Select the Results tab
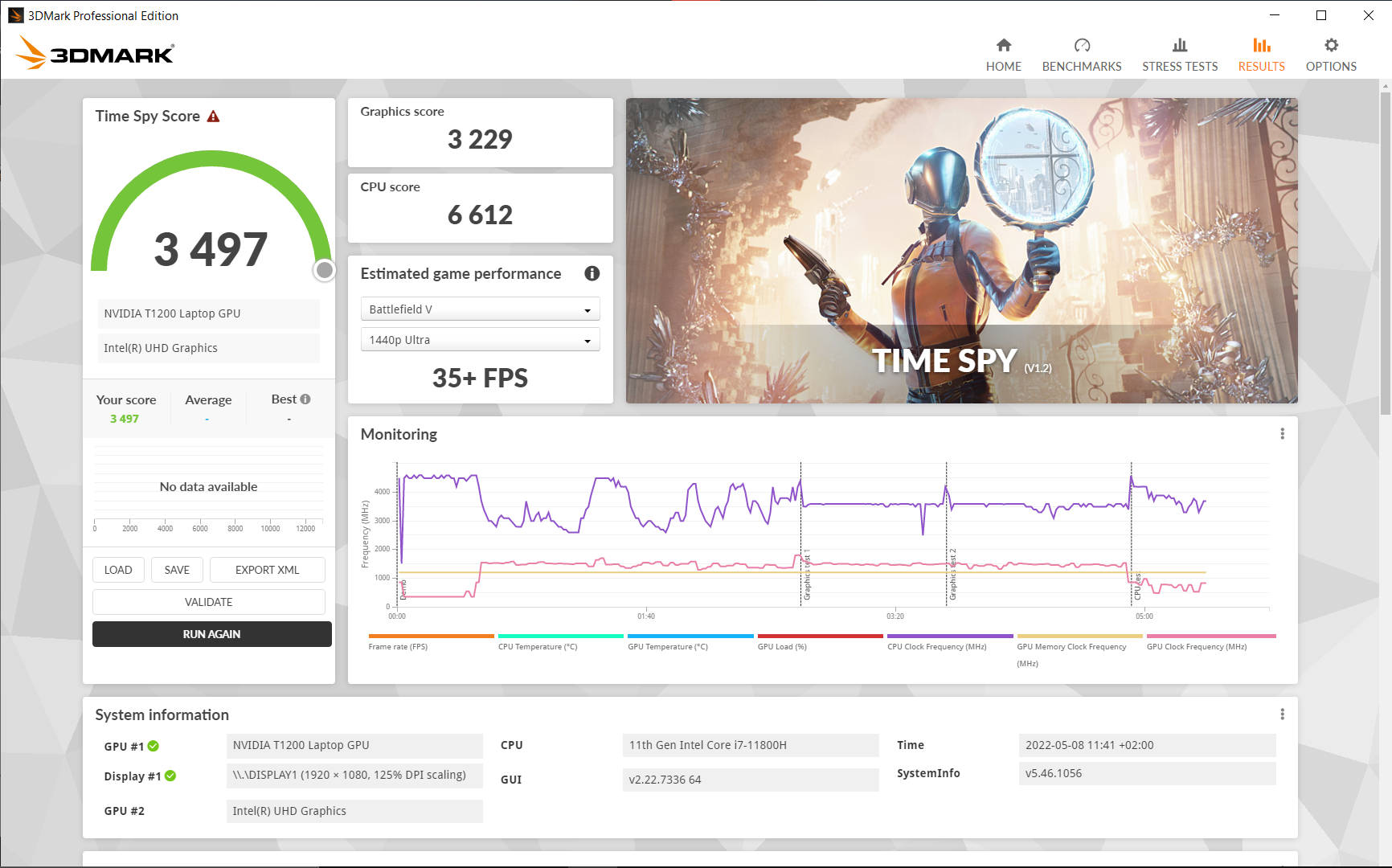The image size is (1392, 868). point(1261,55)
